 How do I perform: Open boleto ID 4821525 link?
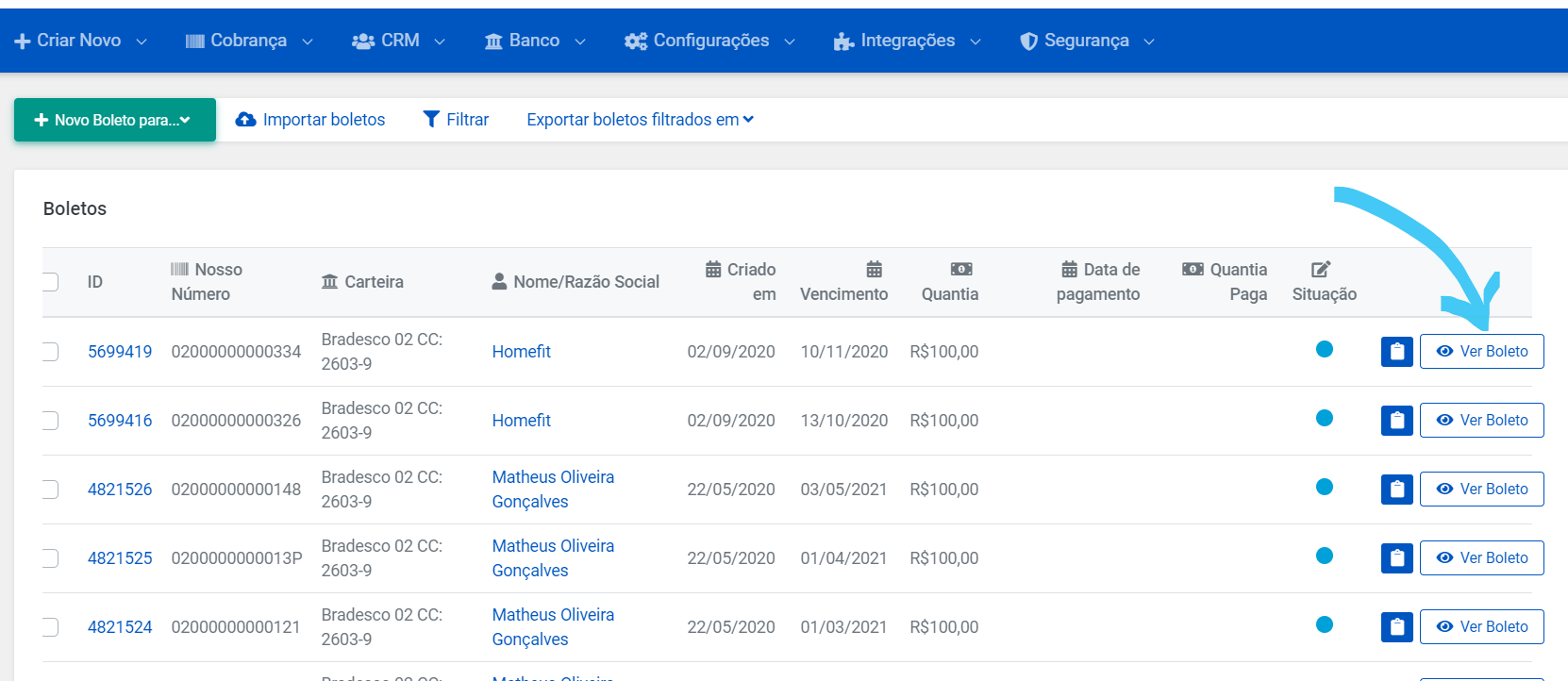(120, 558)
